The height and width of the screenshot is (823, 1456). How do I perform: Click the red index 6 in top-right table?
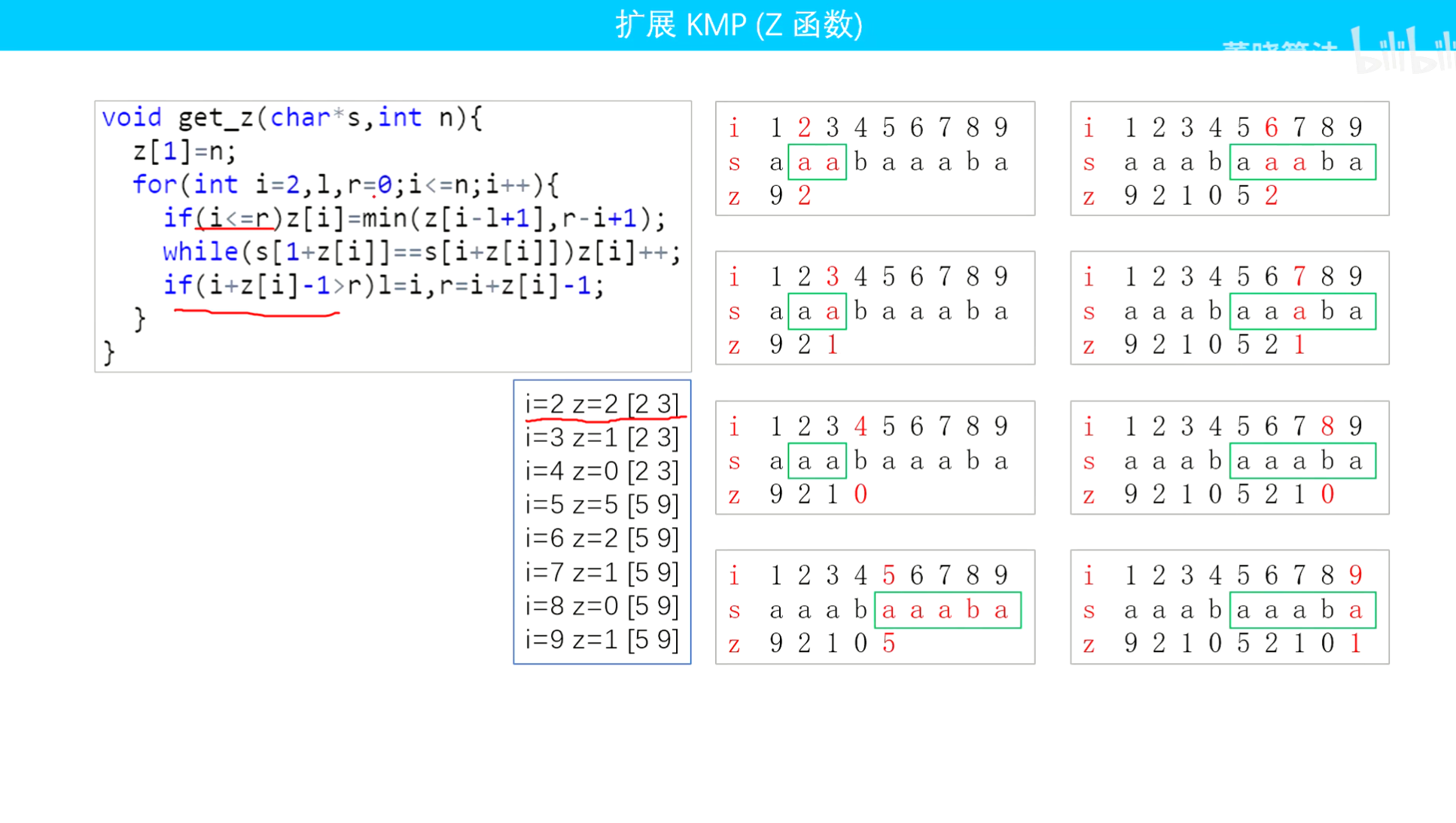[x=1272, y=127]
